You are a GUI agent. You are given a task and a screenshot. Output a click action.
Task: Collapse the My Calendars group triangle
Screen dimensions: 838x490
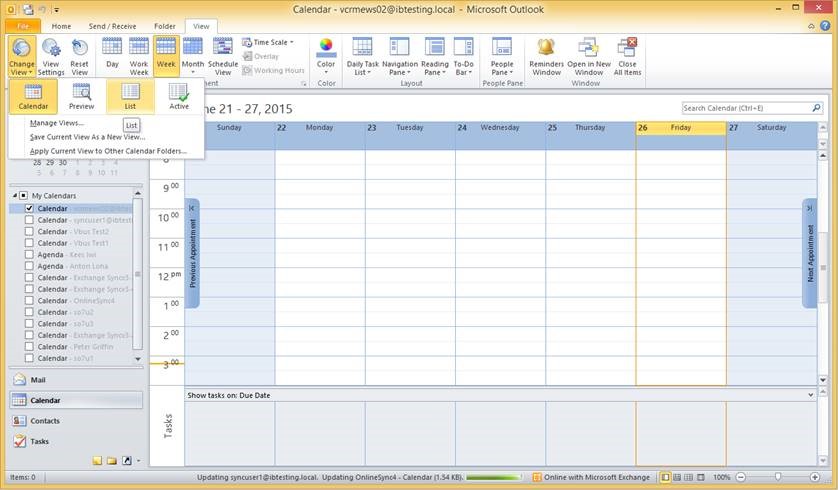click(15, 196)
